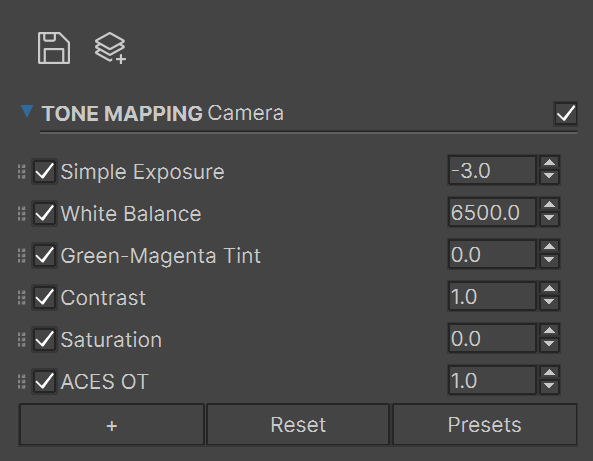The image size is (593, 461).
Task: Toggle the ACES OT checkbox
Action: pyautogui.click(x=45, y=382)
